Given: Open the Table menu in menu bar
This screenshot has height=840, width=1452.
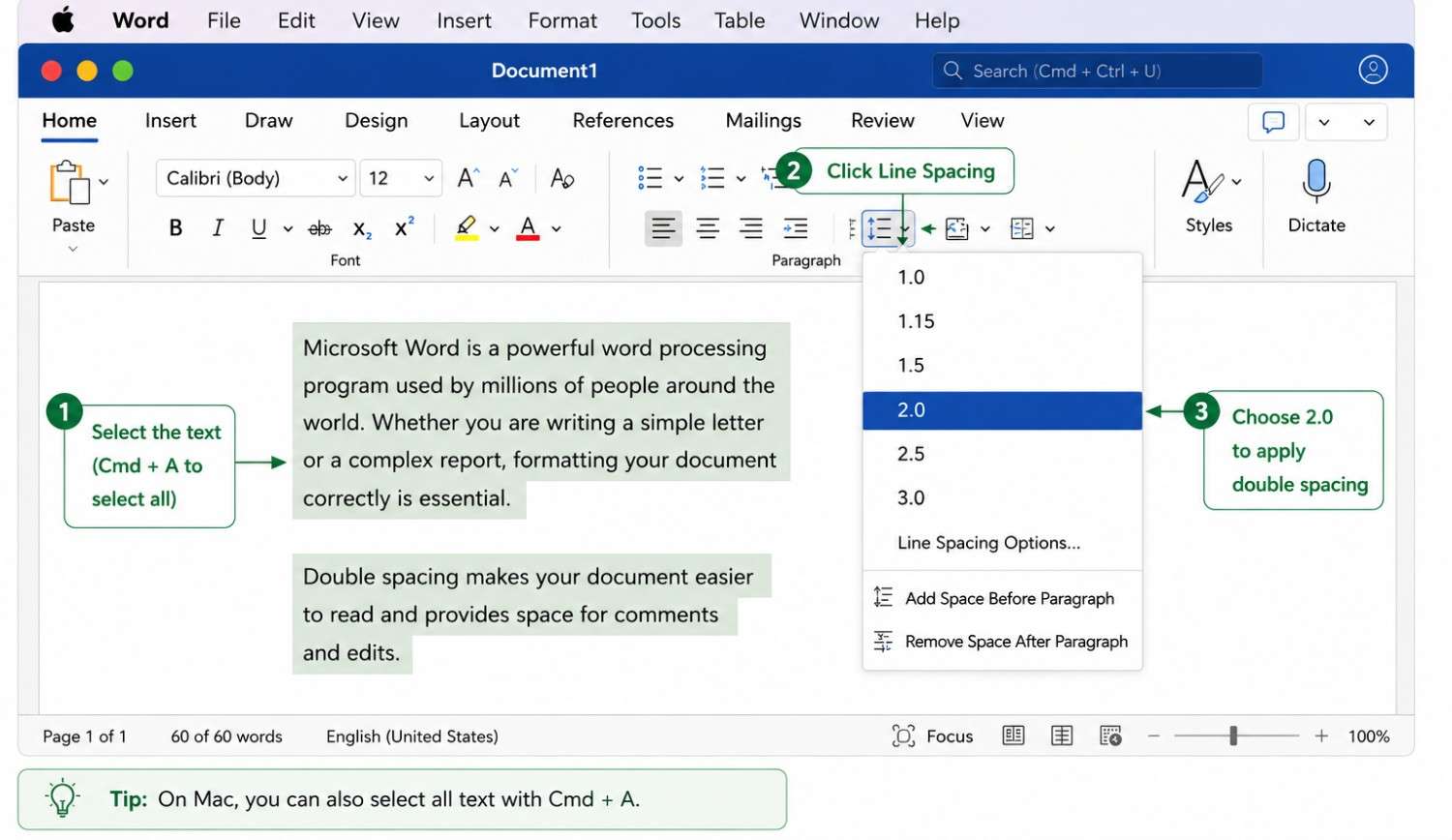Looking at the screenshot, I should [x=740, y=20].
